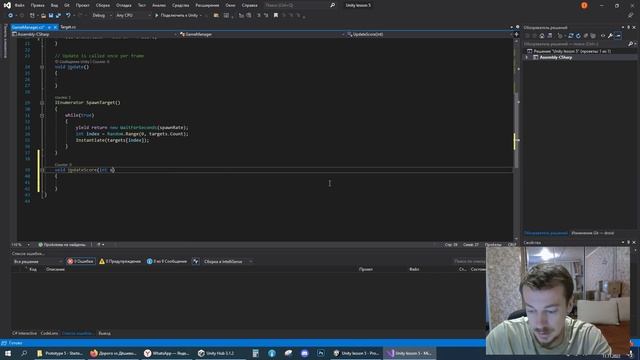The image size is (640, 360).
Task: Expand the Assembly-CSharp node in Solution Explorer
Action: coord(527,58)
